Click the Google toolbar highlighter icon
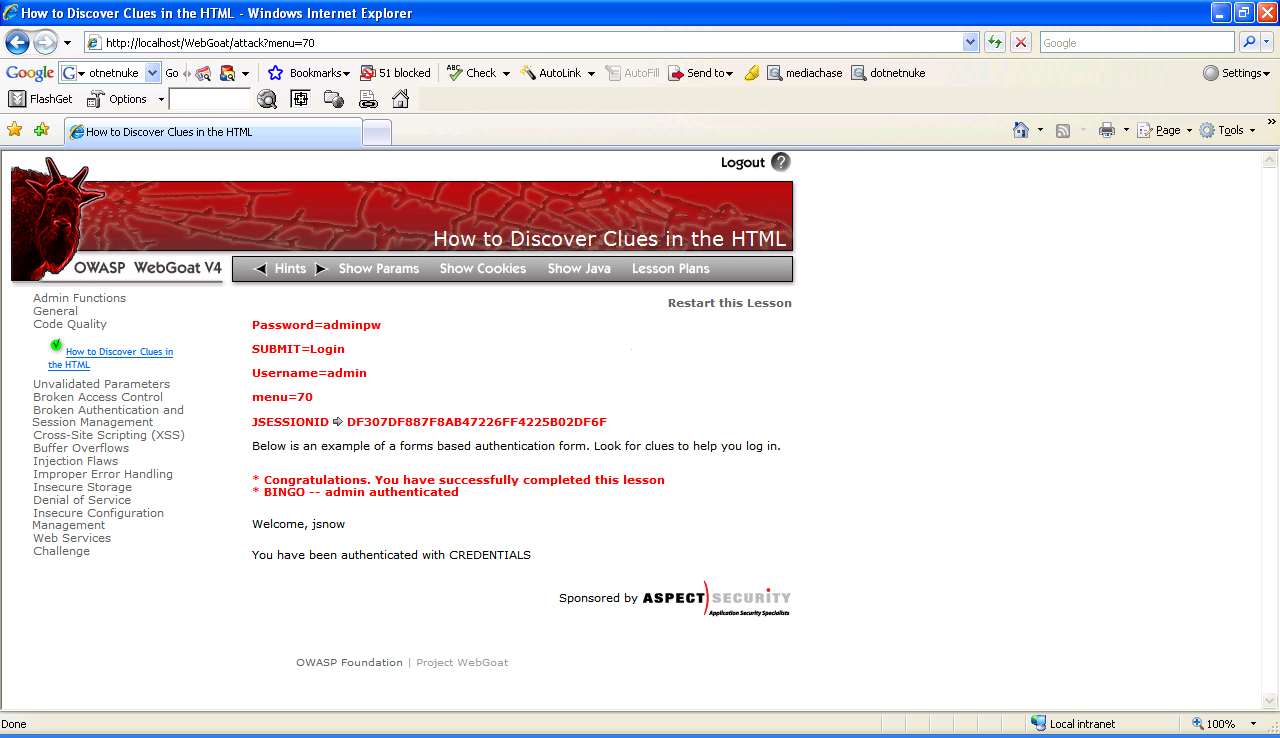The image size is (1280, 738). (752, 73)
